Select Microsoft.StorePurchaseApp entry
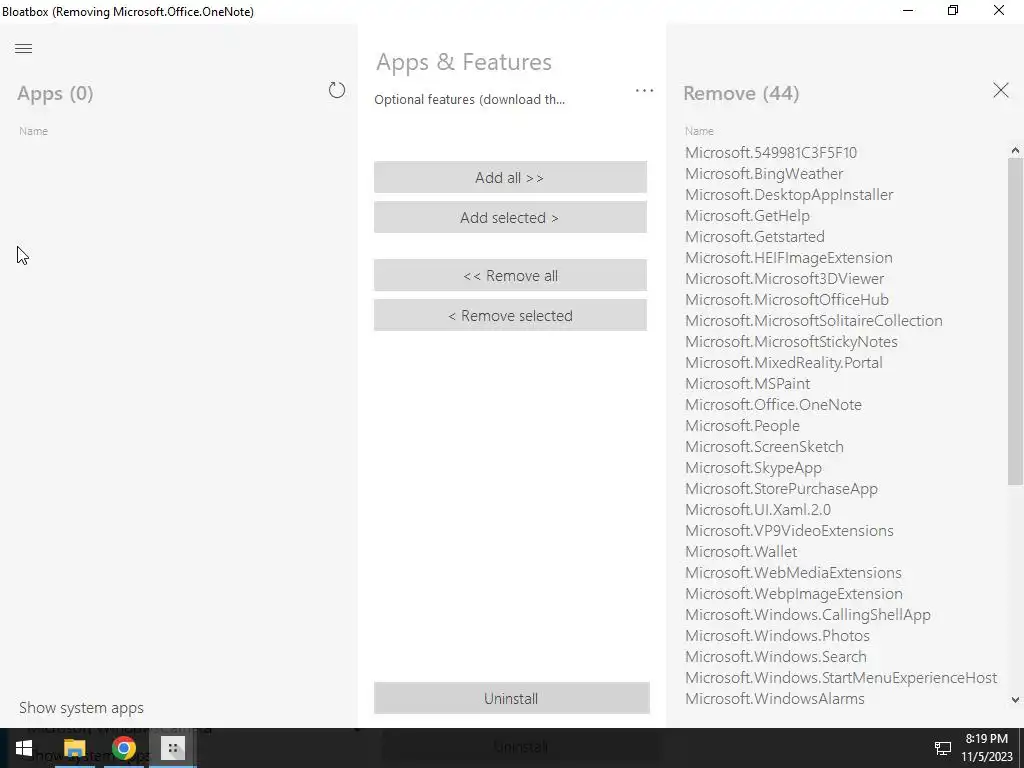1024x768 pixels. [x=781, y=488]
